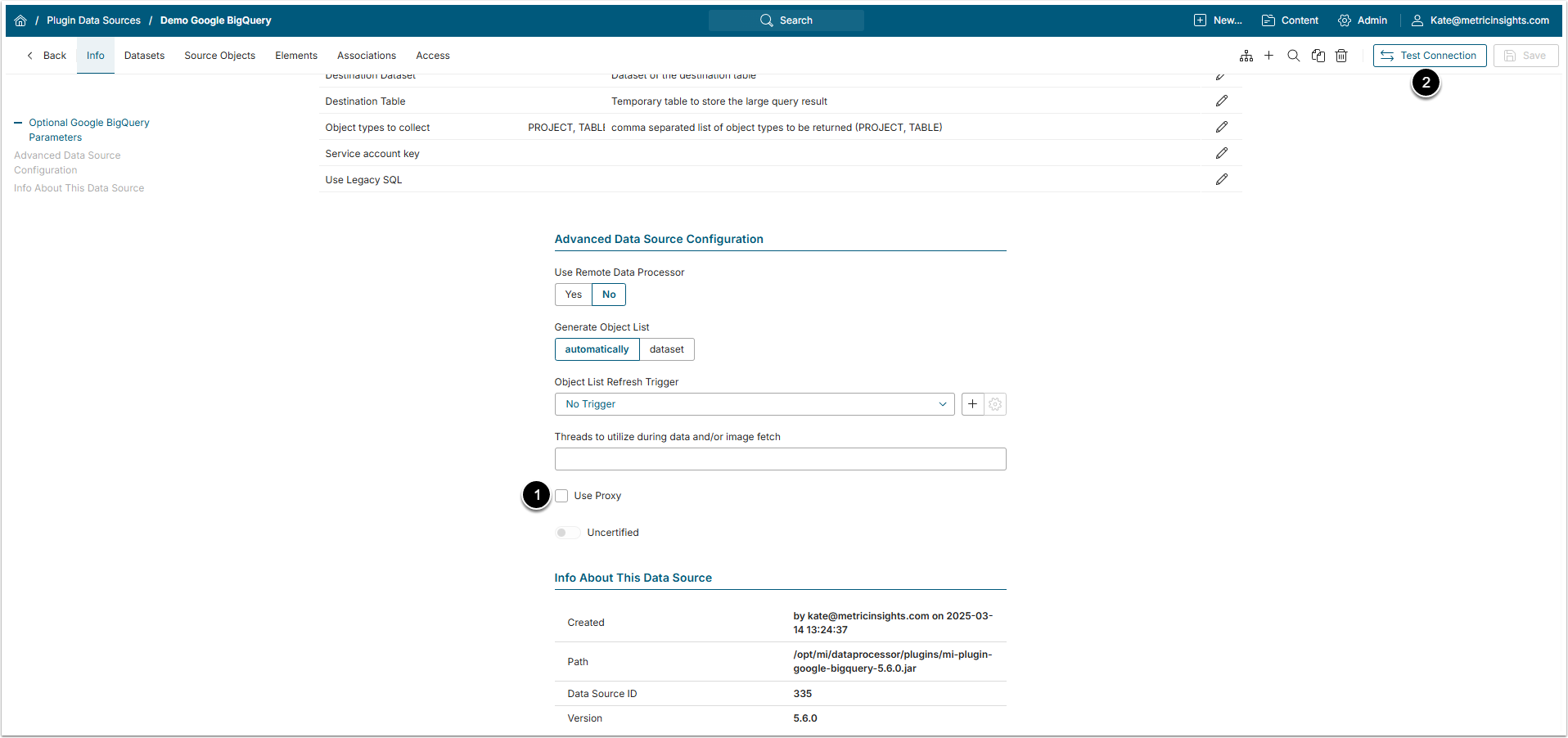Viewport: 1568px width, 738px height.
Task: Set Use Remote Data Processor to Yes
Action: [x=573, y=295]
